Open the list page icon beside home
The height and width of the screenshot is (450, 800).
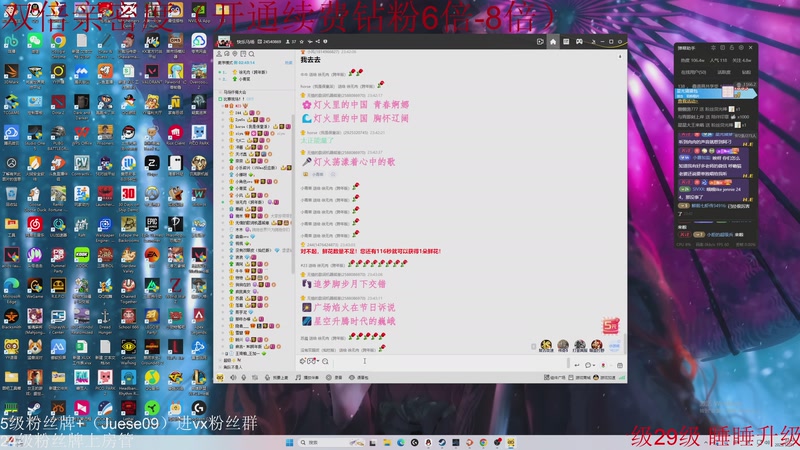point(566,42)
